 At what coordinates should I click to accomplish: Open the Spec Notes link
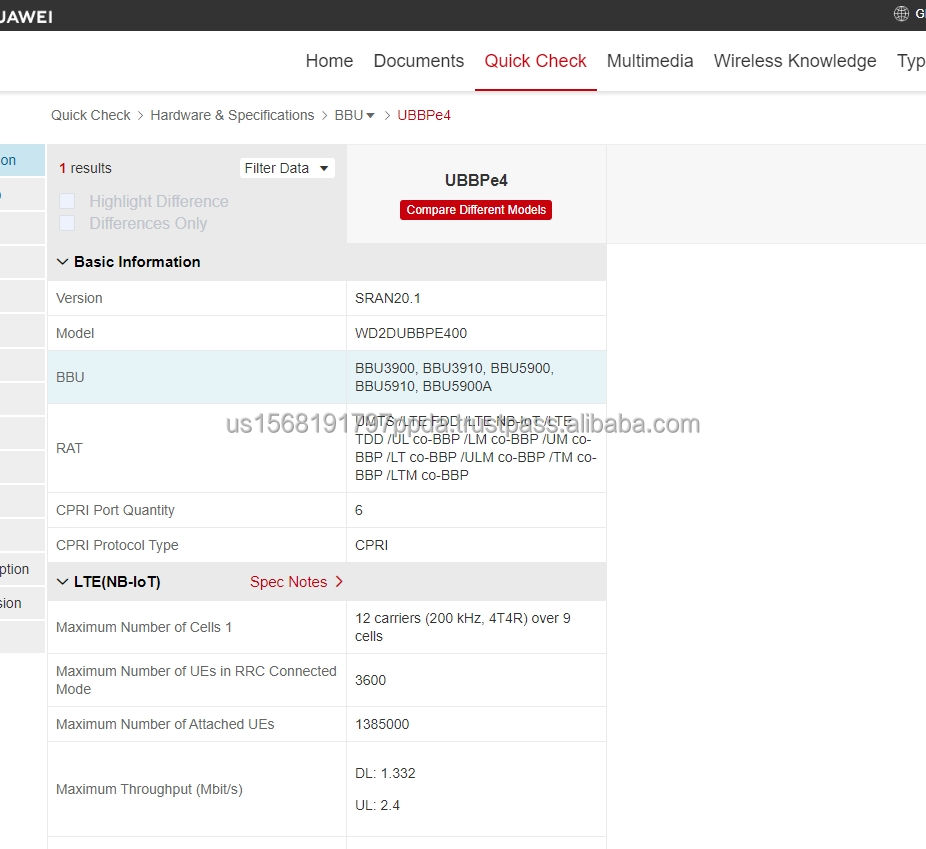point(288,582)
